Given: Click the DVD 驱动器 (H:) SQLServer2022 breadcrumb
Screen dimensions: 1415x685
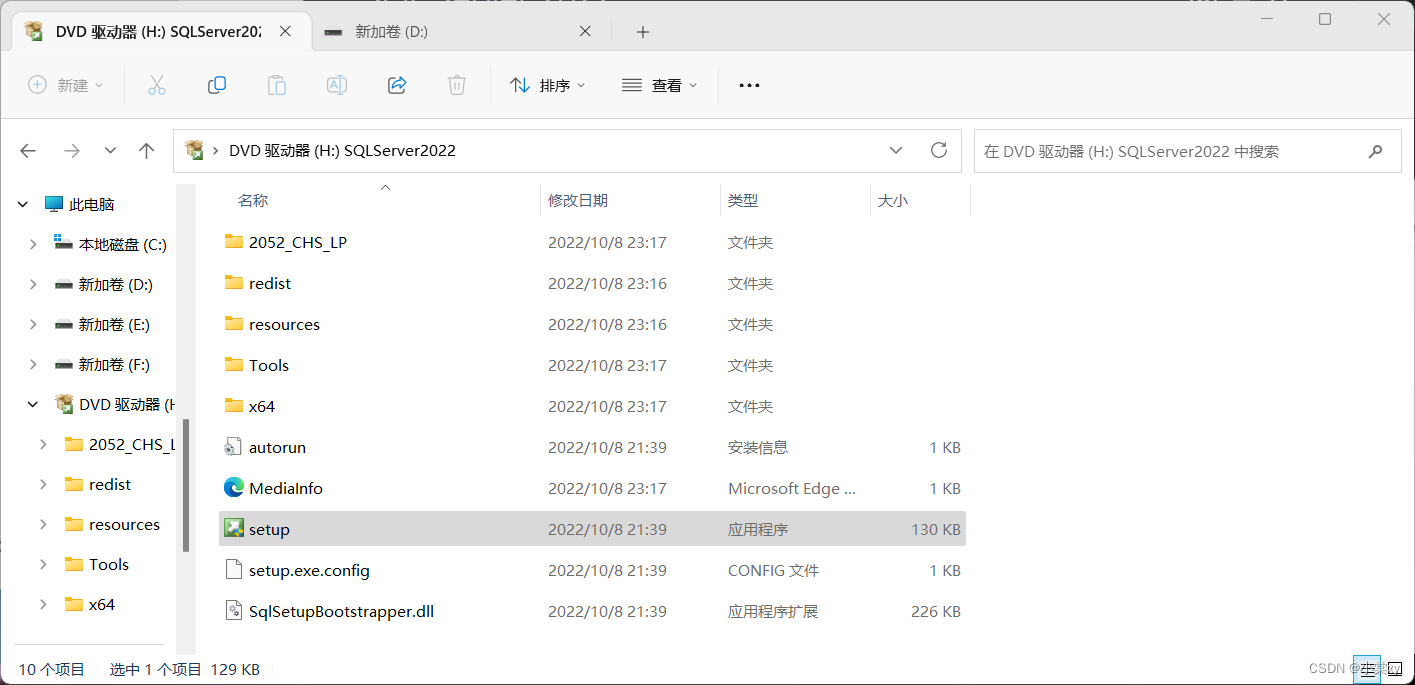Looking at the screenshot, I should tap(342, 151).
